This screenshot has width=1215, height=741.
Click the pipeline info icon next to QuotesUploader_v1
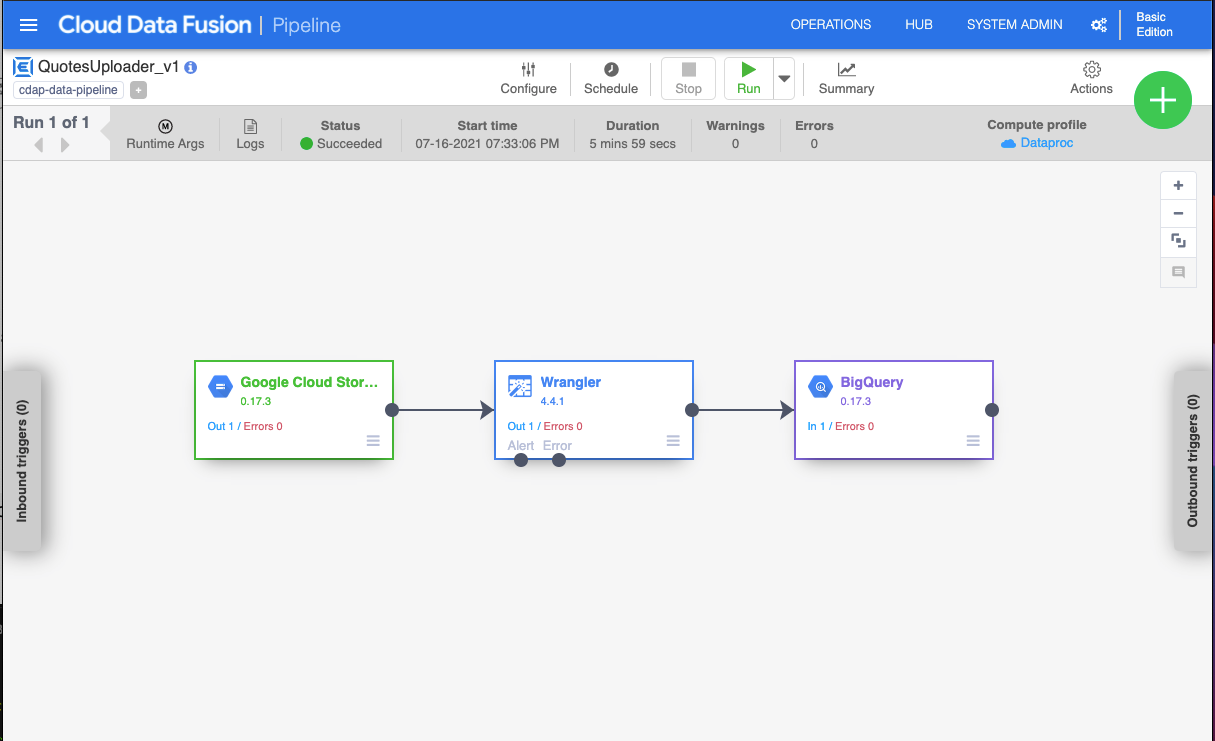(x=191, y=67)
